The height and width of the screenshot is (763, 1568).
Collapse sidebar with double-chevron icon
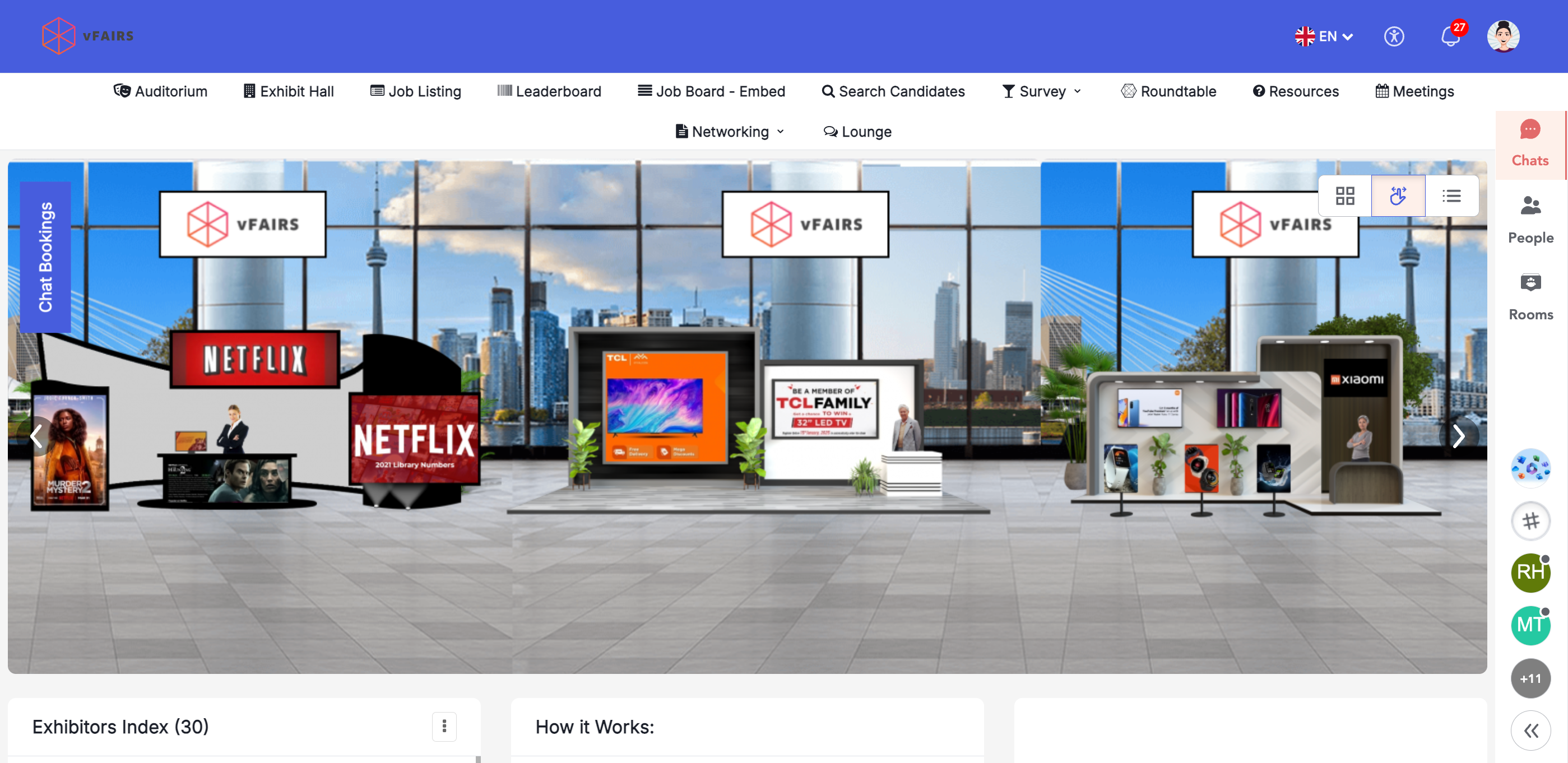point(1530,730)
